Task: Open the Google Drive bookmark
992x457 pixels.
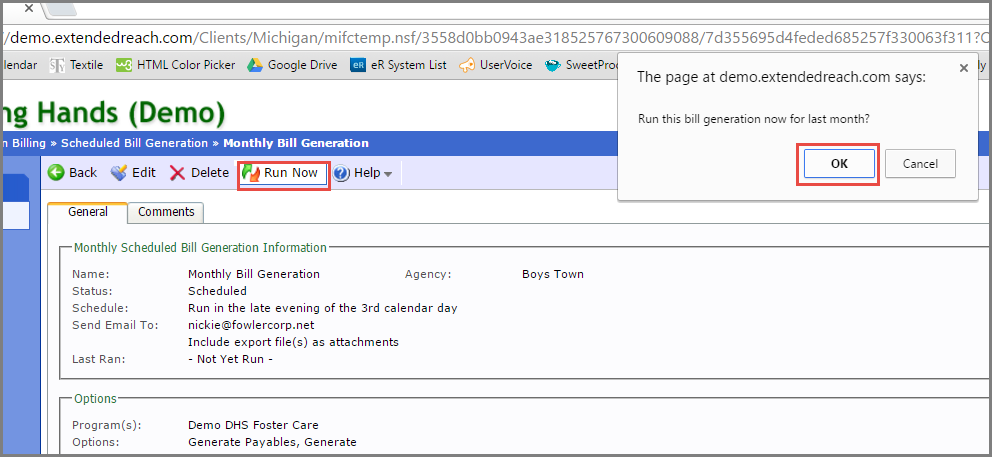Action: (x=292, y=65)
